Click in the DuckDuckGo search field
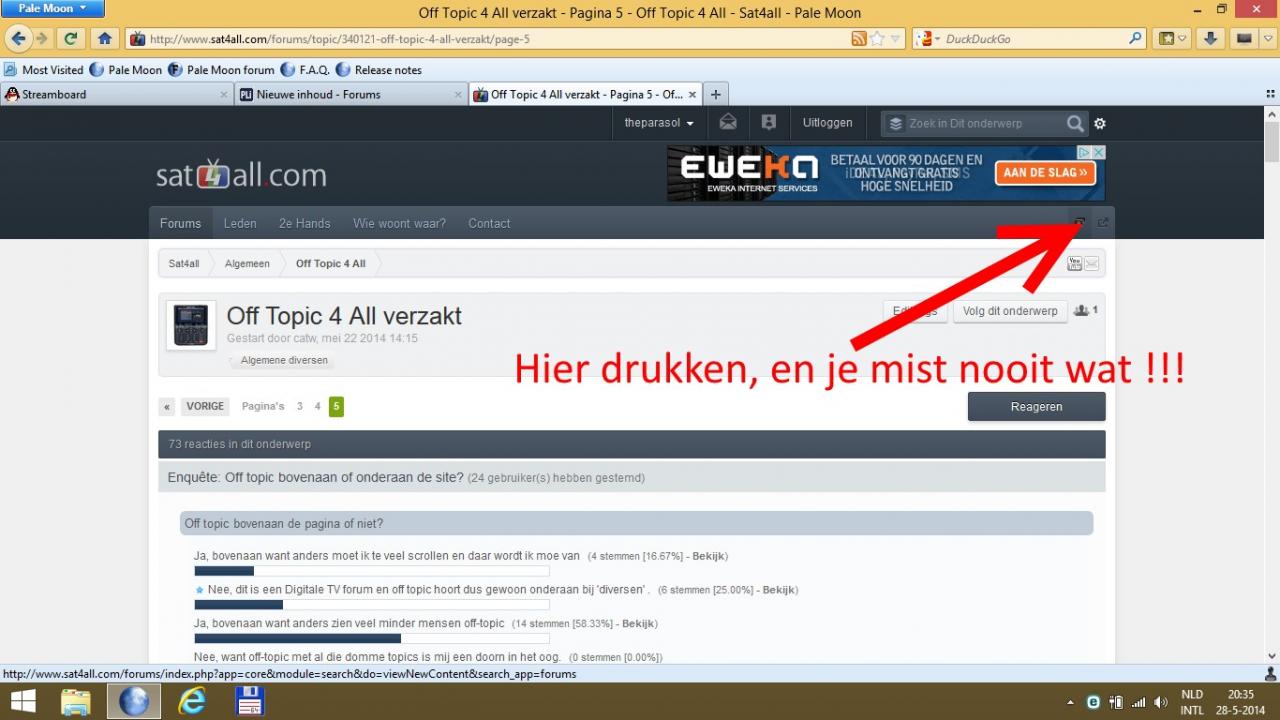This screenshot has height=720, width=1280. (1034, 39)
